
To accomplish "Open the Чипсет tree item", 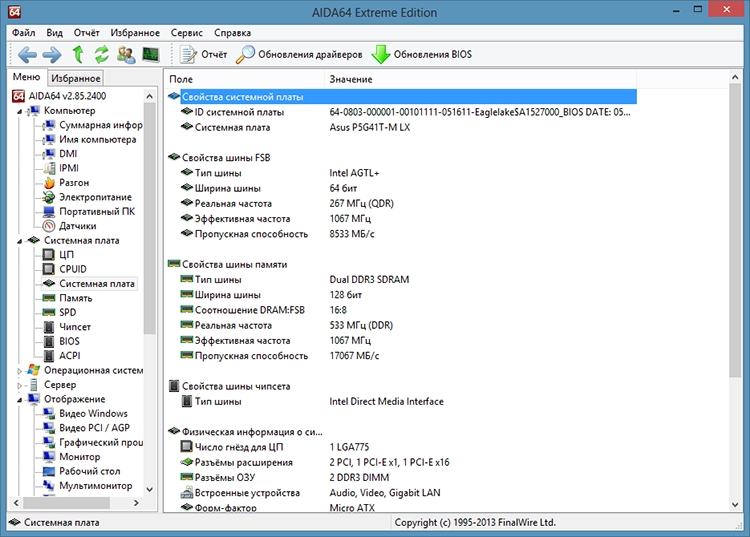I will pyautogui.click(x=75, y=327).
